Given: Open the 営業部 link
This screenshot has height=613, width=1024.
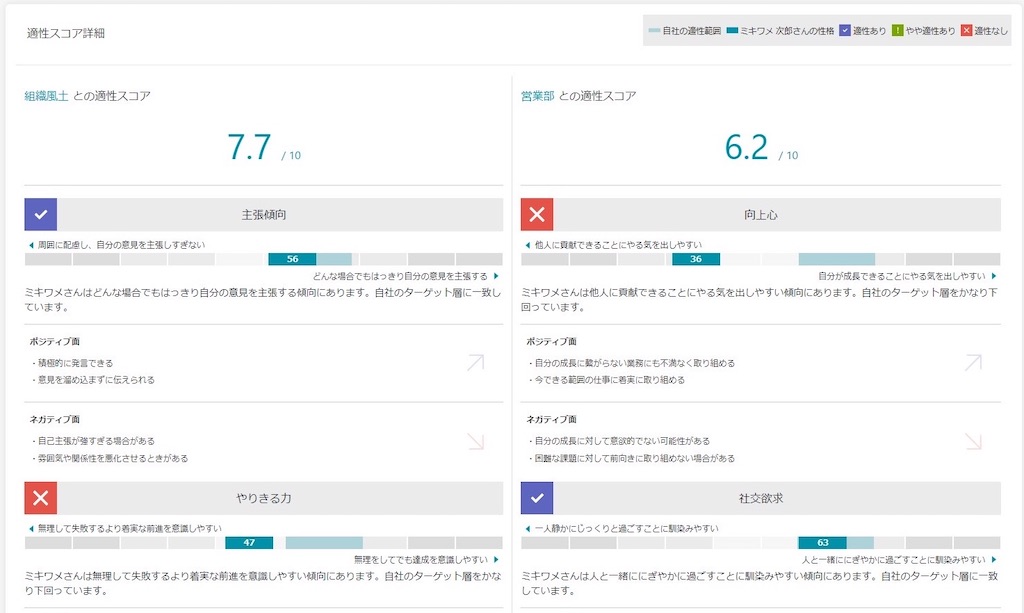Looking at the screenshot, I should click(538, 96).
